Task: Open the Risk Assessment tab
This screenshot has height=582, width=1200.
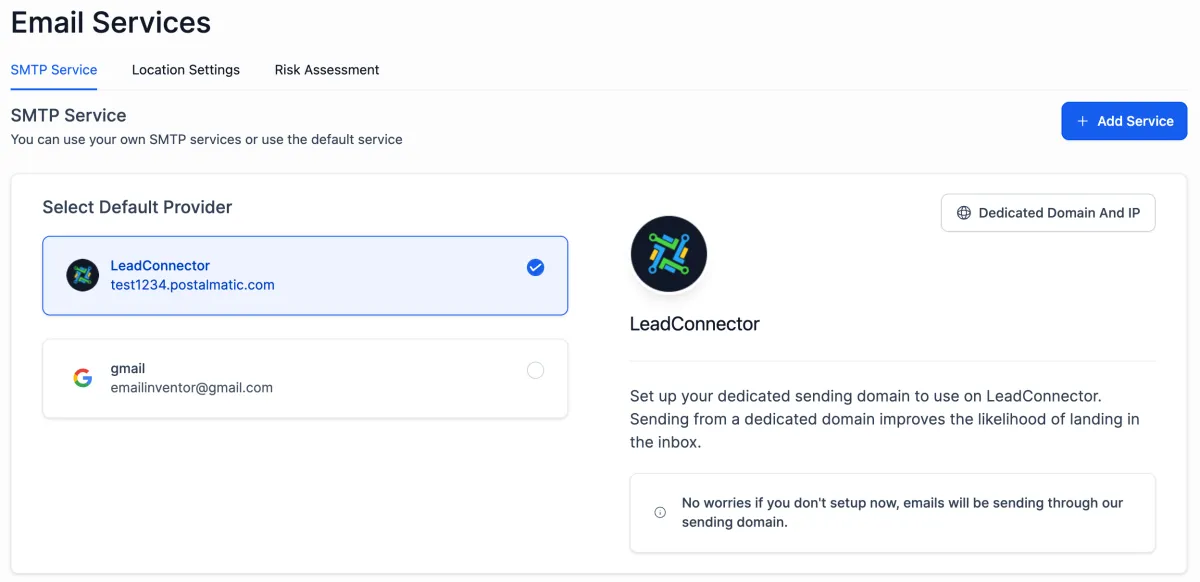Action: [327, 70]
